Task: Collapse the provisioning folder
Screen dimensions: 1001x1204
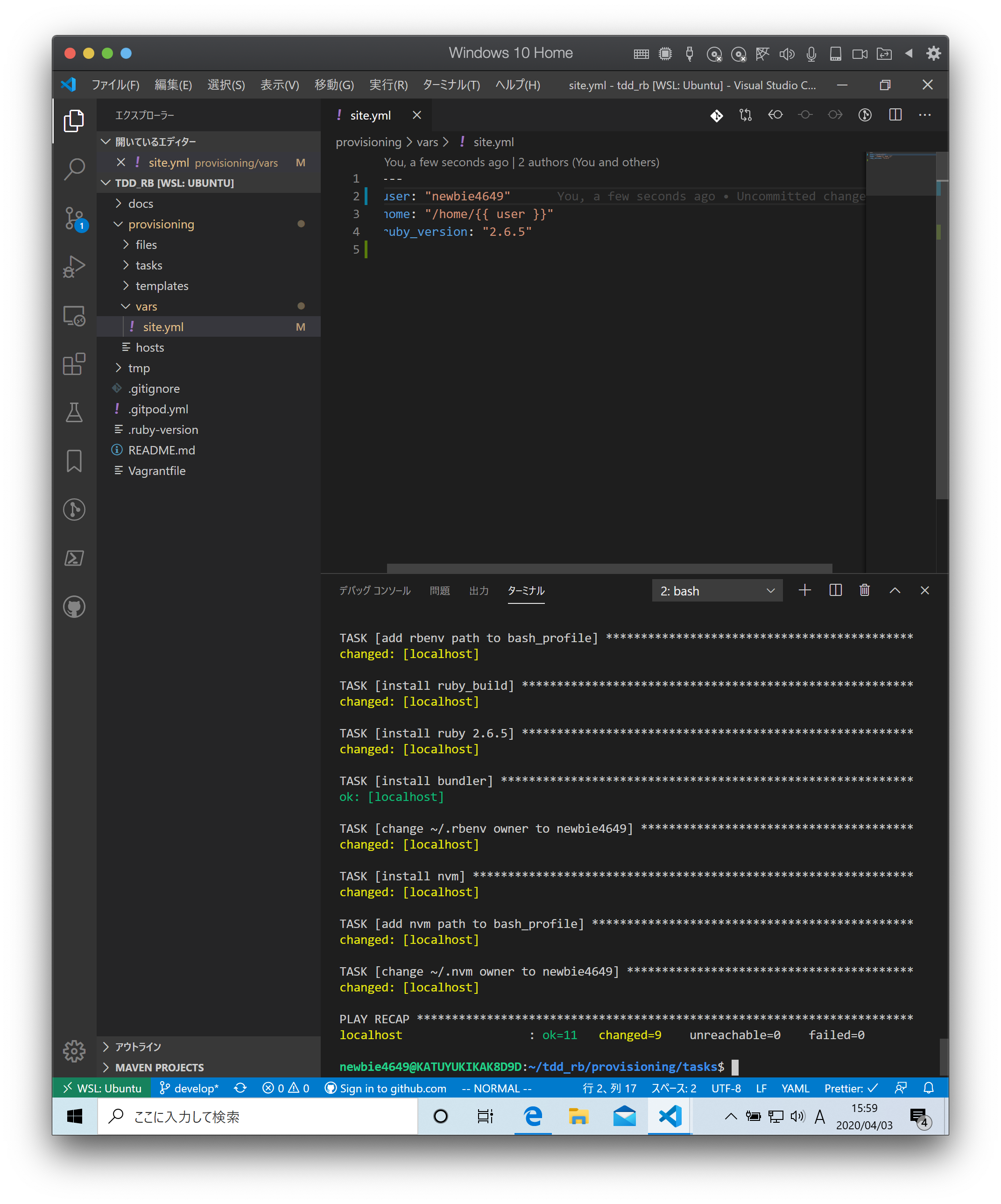Action: 161,224
